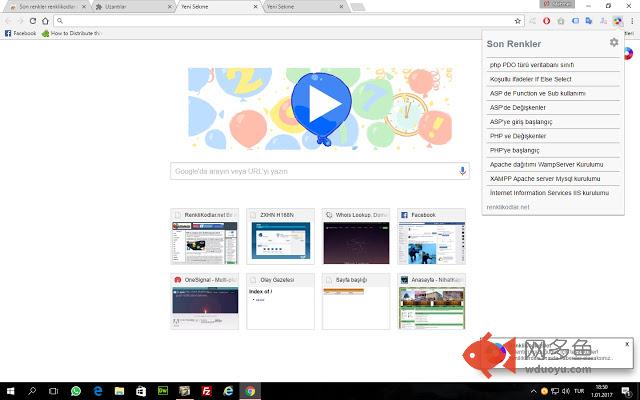Viewport: 640px width, 400px height.
Task: Click the Chrome taskbar icon
Action: [x=250, y=391]
